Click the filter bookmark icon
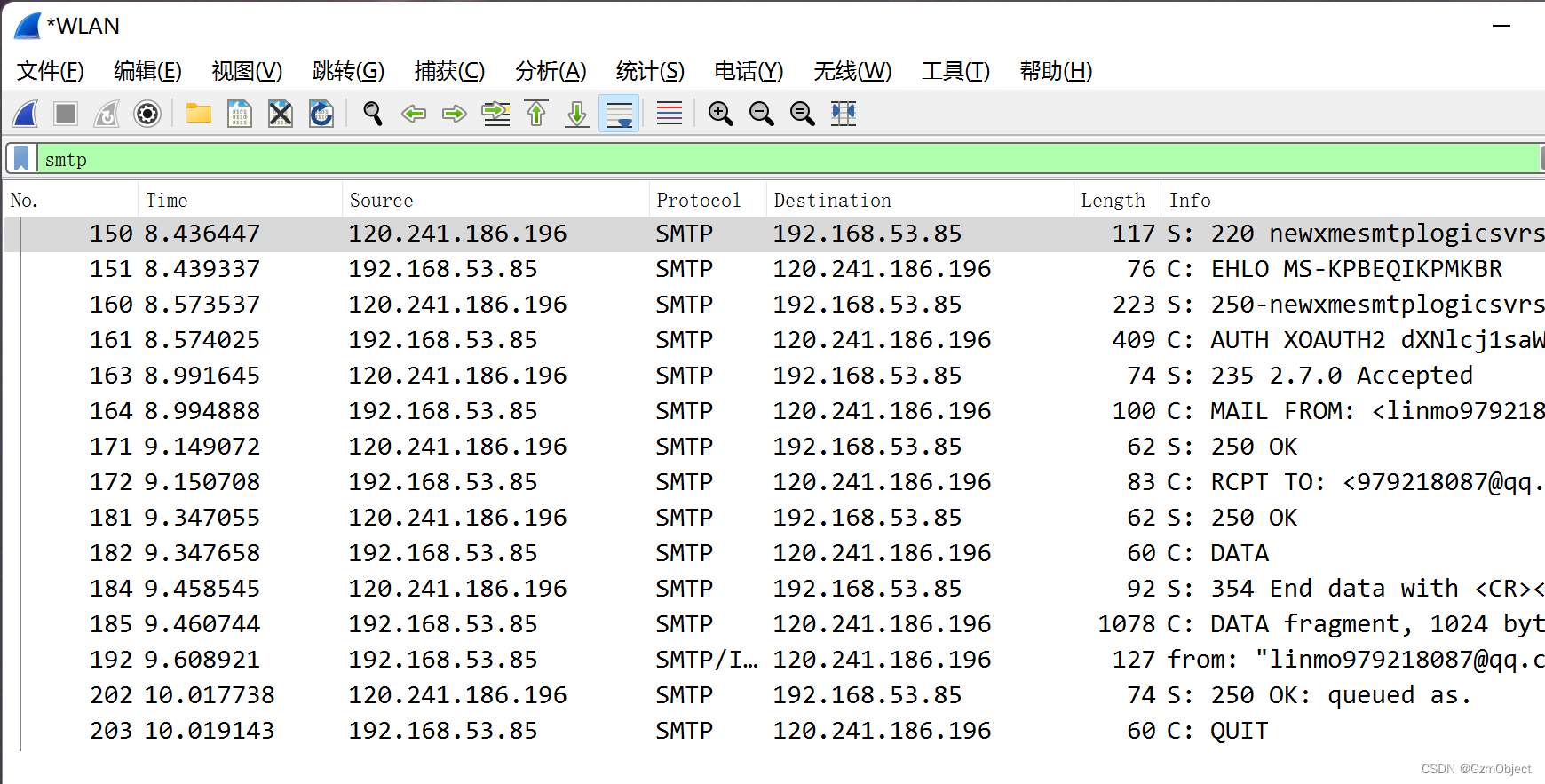The height and width of the screenshot is (784, 1545). [x=21, y=159]
